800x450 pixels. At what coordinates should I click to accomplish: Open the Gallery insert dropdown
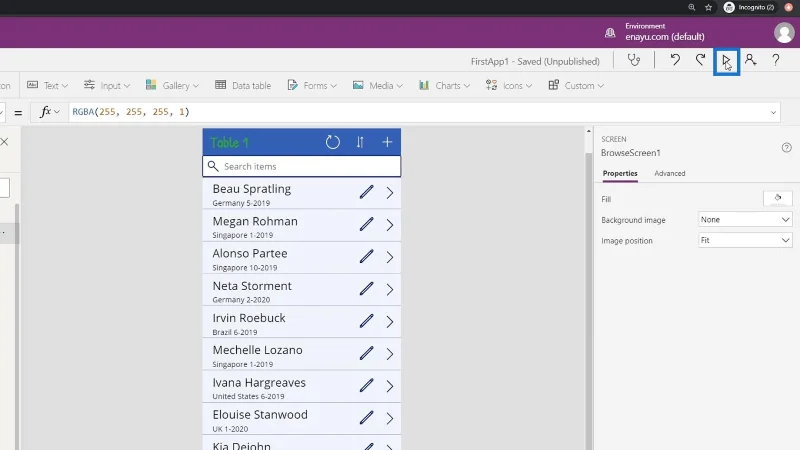pyautogui.click(x=172, y=85)
